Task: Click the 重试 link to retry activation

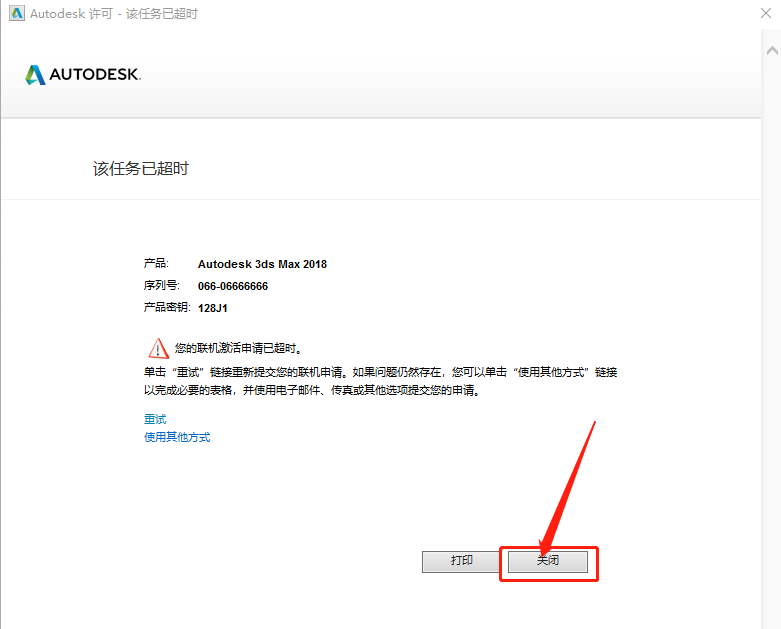Action: click(155, 419)
